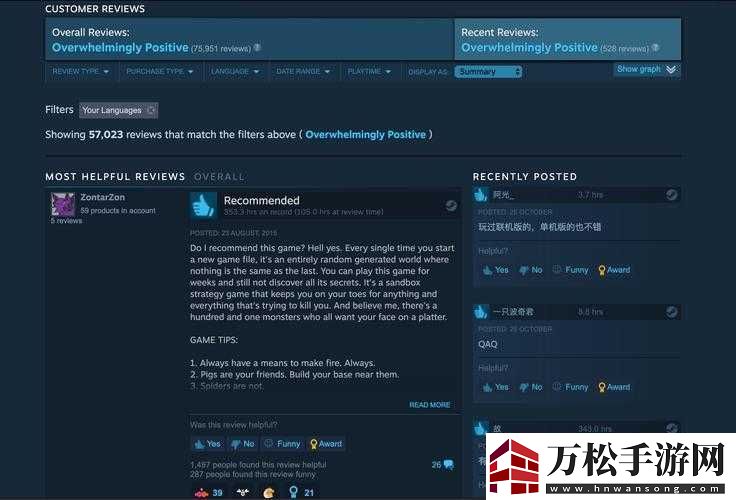Click the Recent Reviews help question mark
This screenshot has height=500, width=736.
pyautogui.click(x=655, y=47)
